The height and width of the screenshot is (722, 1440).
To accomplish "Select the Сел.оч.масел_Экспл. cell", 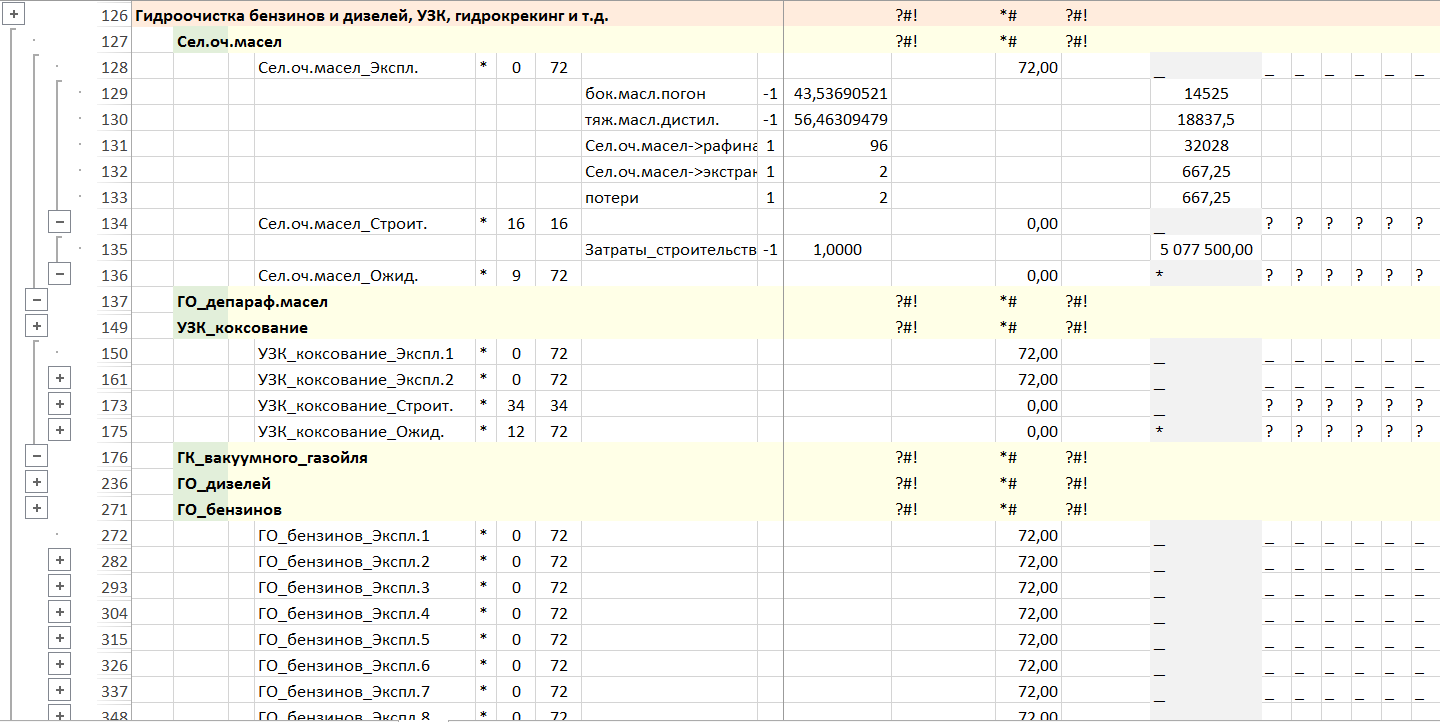I will [338, 68].
